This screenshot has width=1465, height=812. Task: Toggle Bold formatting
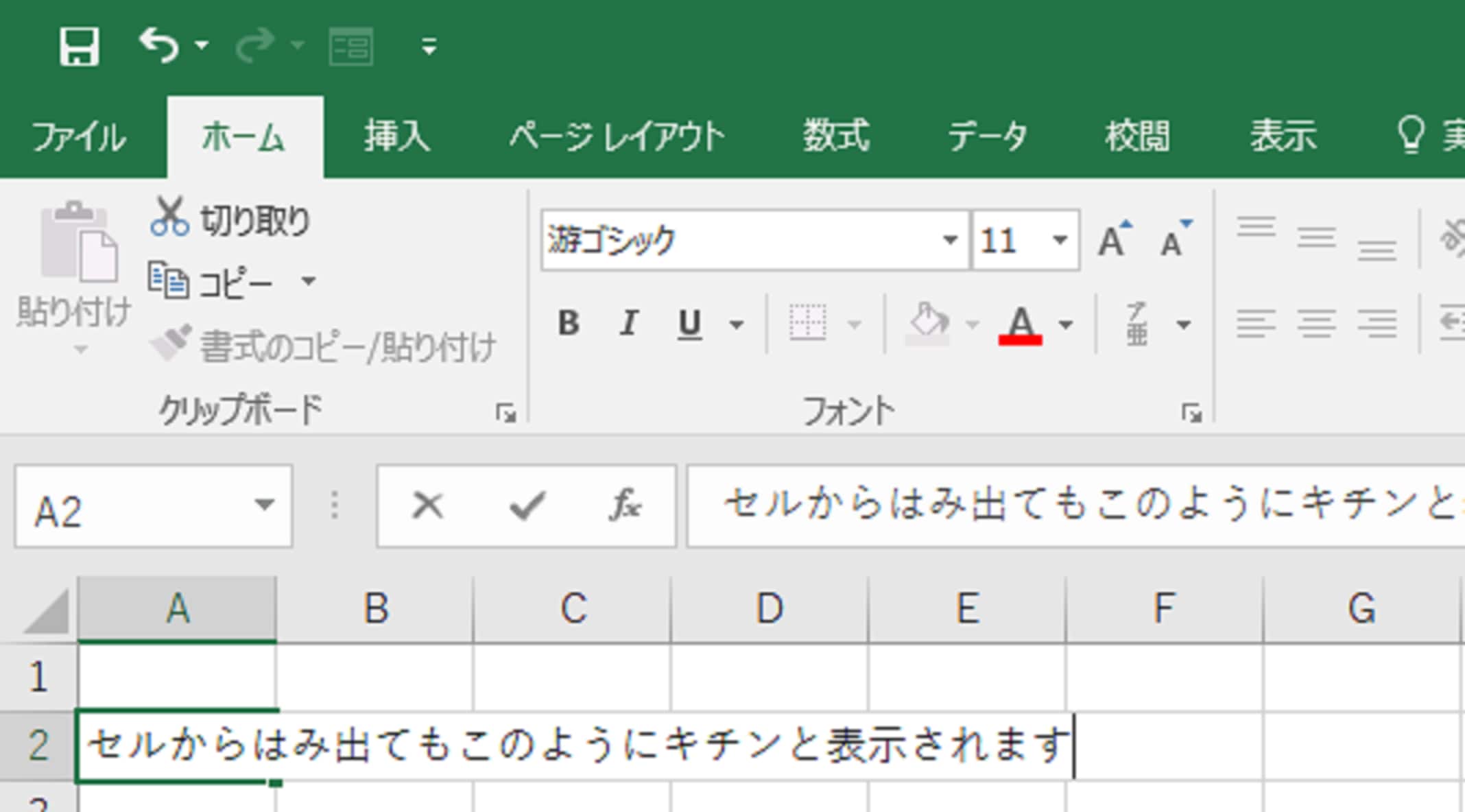(x=569, y=323)
